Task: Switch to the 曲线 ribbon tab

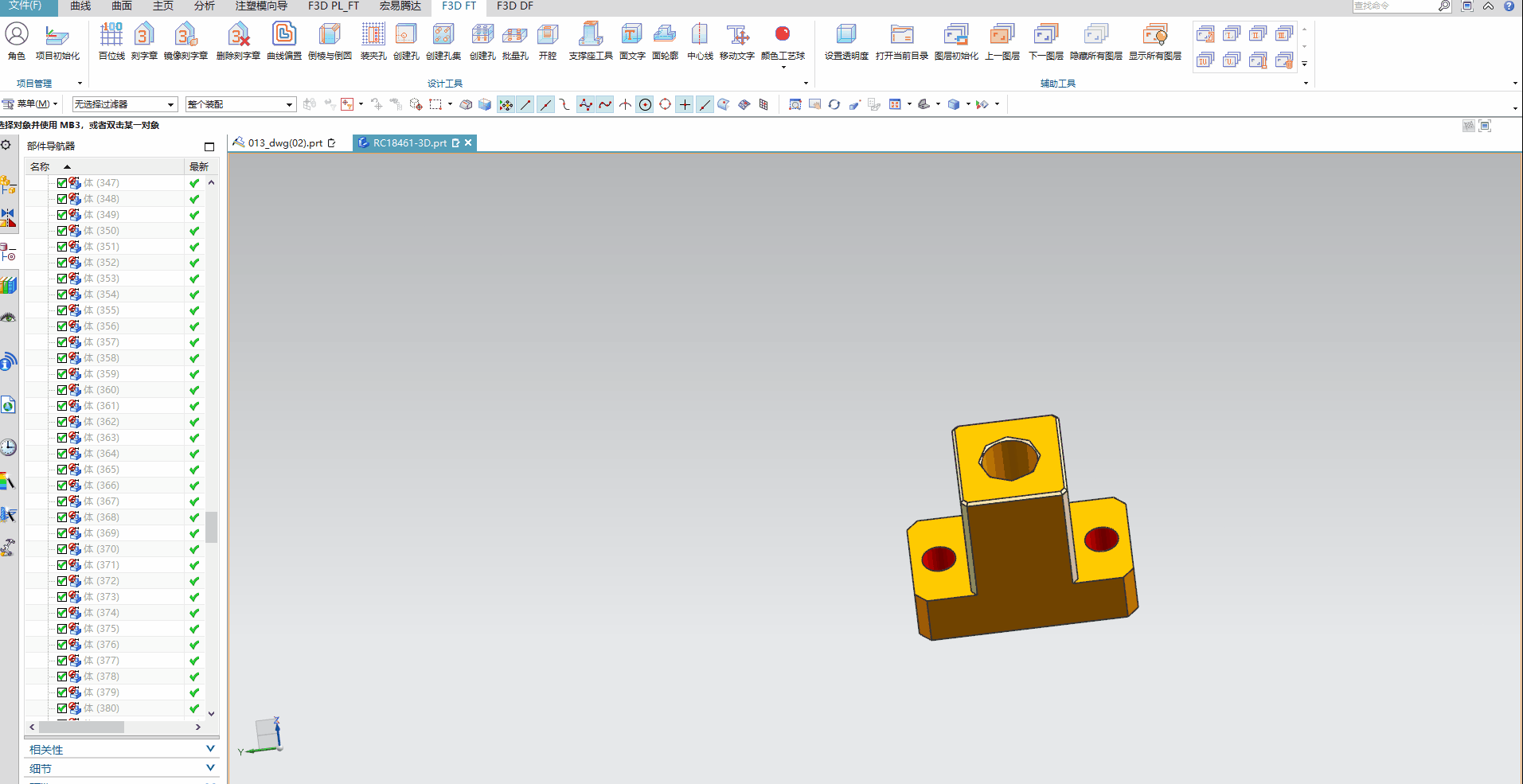Action: click(x=80, y=6)
